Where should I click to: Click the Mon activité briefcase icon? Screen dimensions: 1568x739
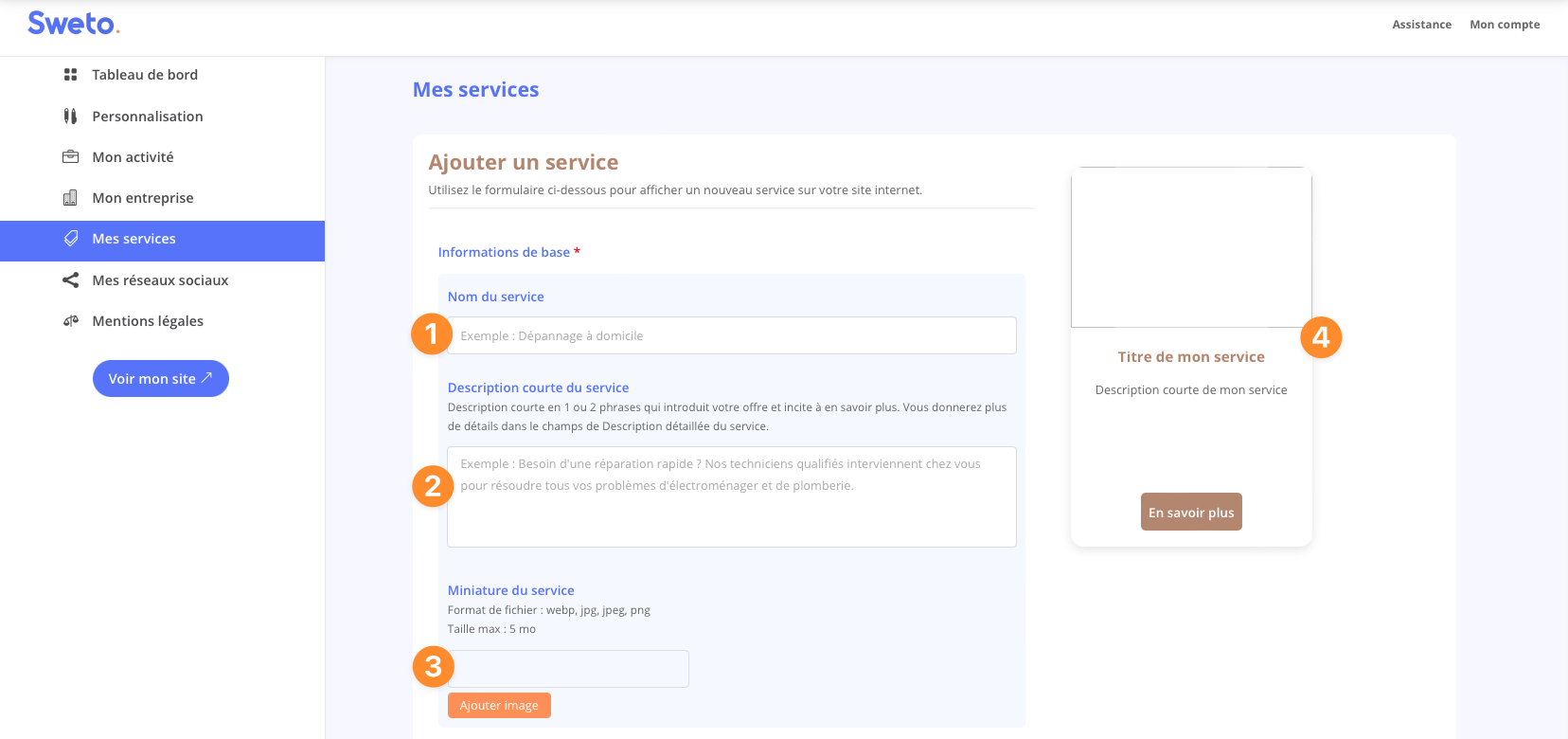70,157
